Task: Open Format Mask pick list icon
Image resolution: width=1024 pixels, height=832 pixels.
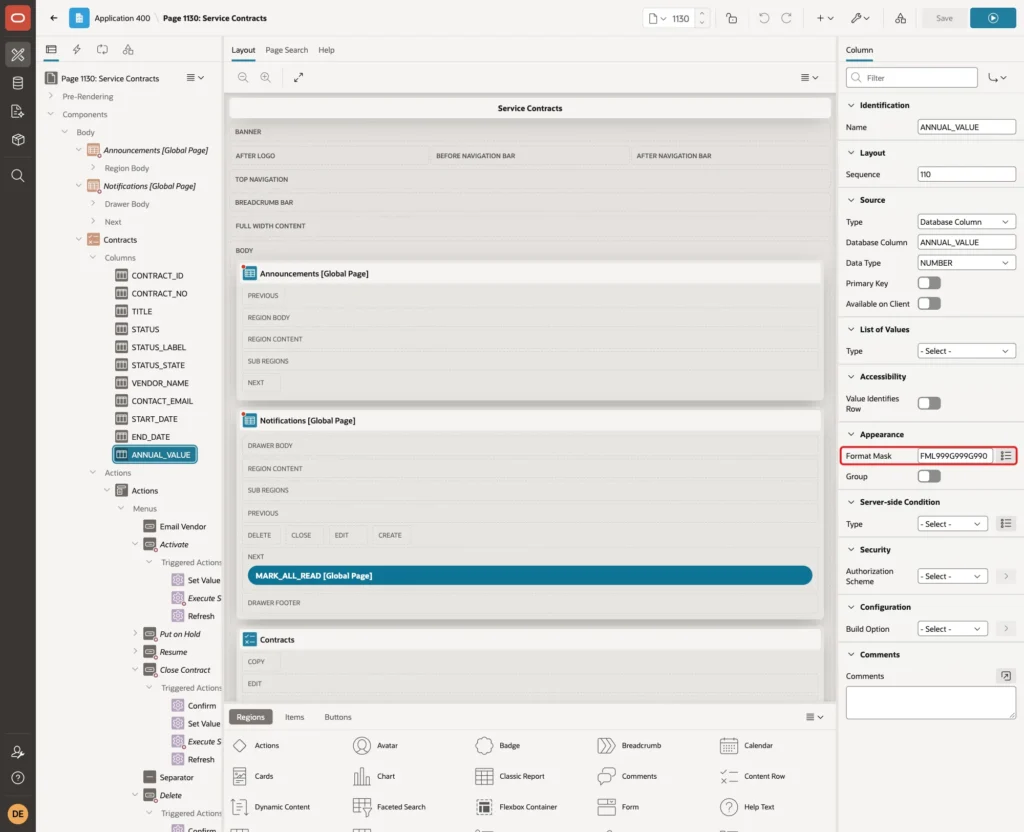Action: (1006, 456)
